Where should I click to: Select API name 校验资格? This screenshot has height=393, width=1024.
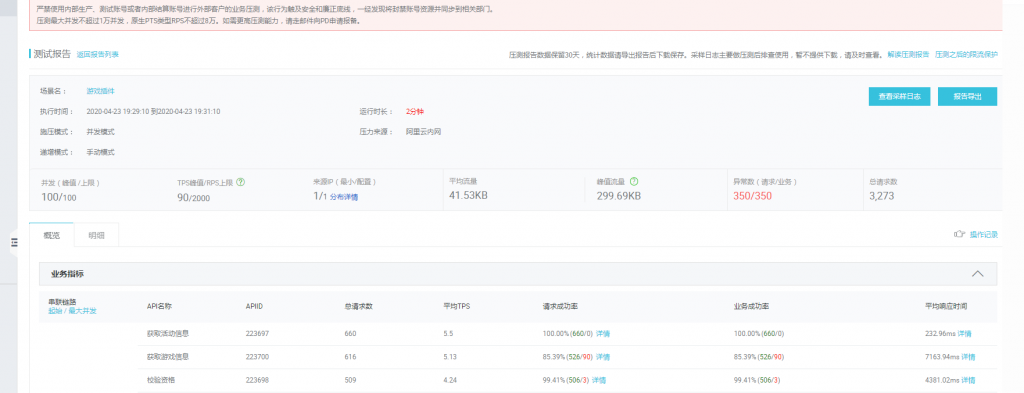[x=161, y=381]
